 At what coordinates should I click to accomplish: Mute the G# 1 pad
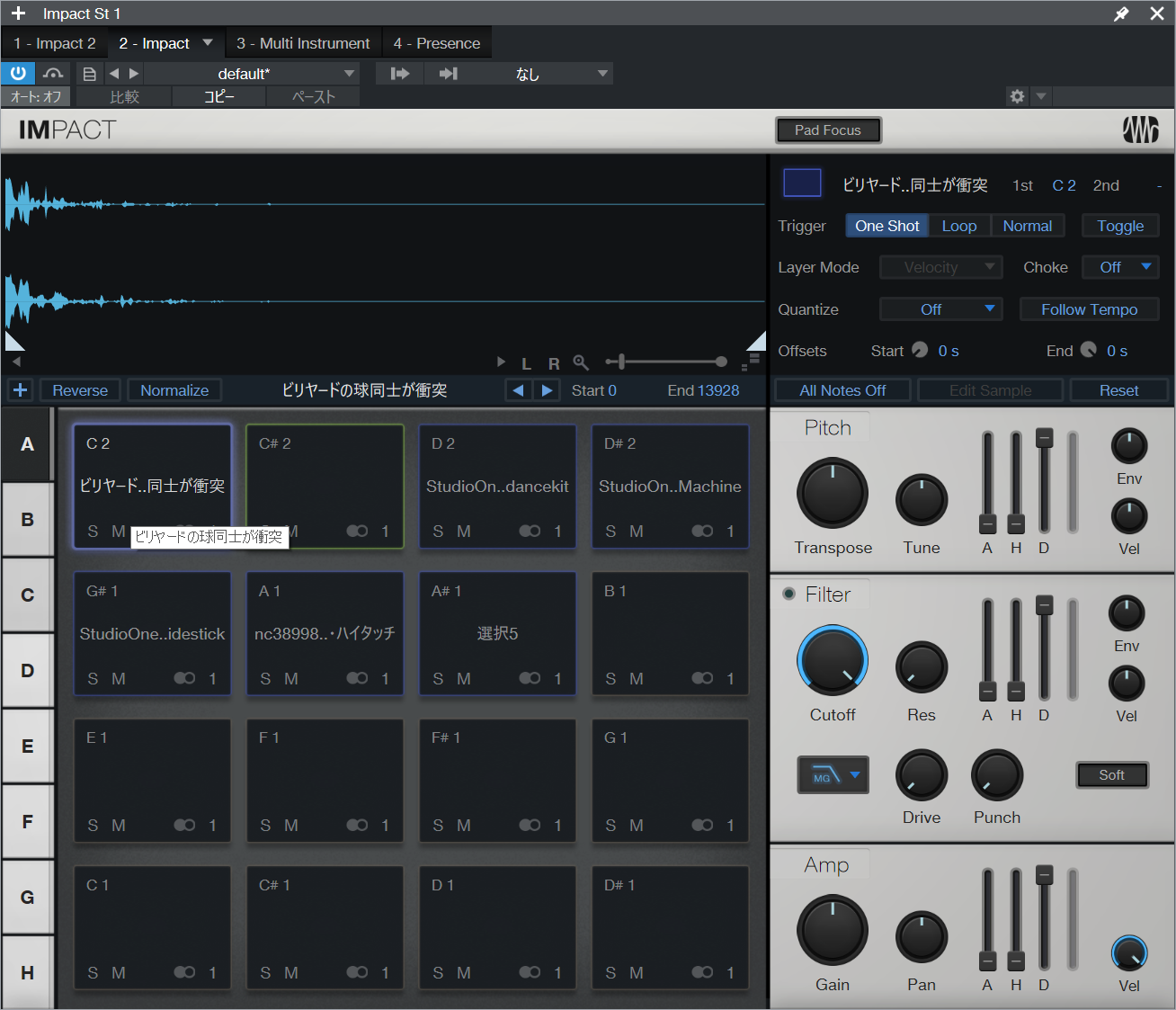(119, 679)
